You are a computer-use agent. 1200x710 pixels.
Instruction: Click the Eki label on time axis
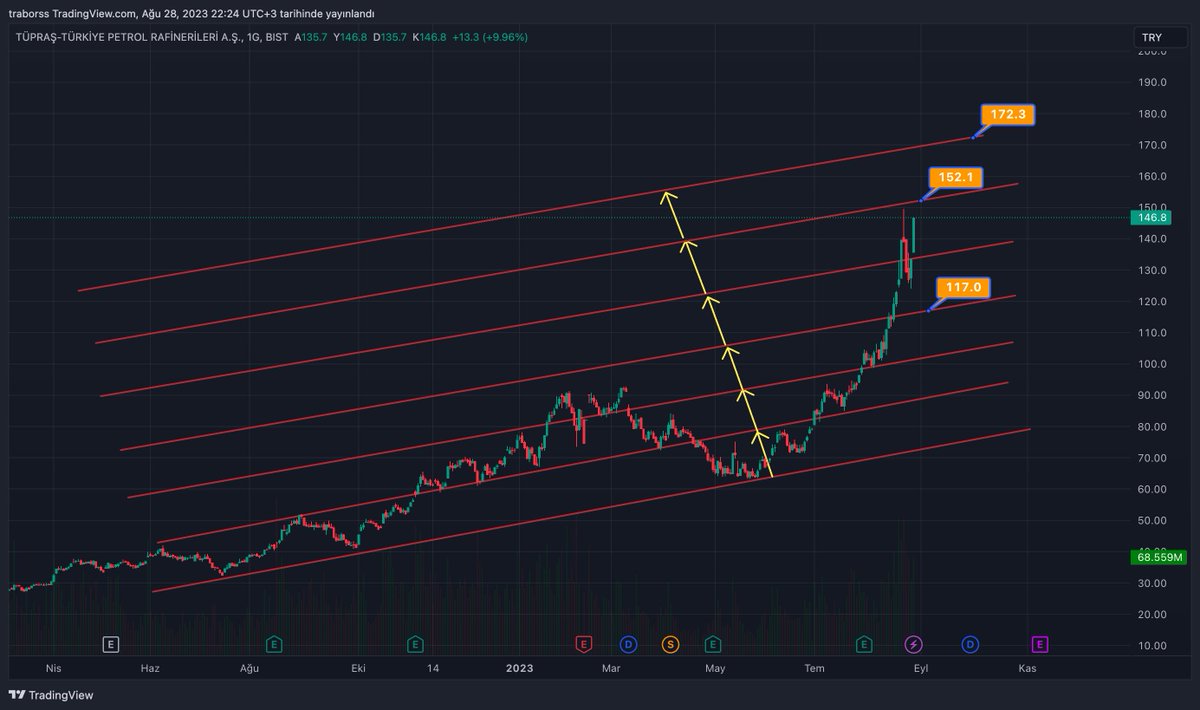click(358, 668)
